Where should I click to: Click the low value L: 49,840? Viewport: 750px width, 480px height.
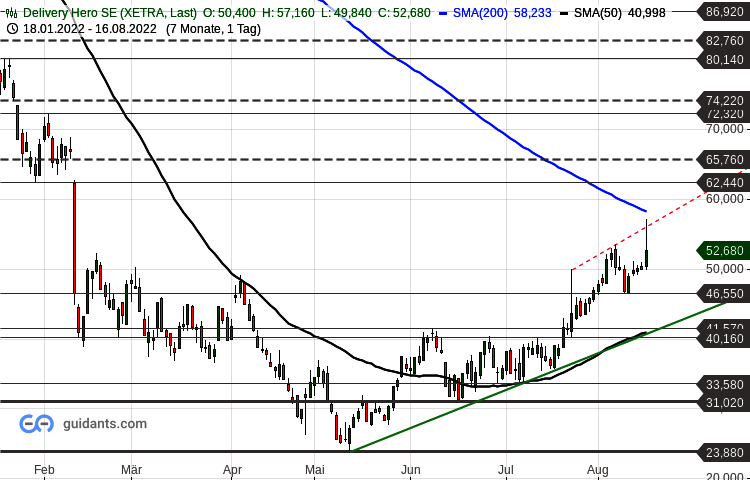pos(346,13)
